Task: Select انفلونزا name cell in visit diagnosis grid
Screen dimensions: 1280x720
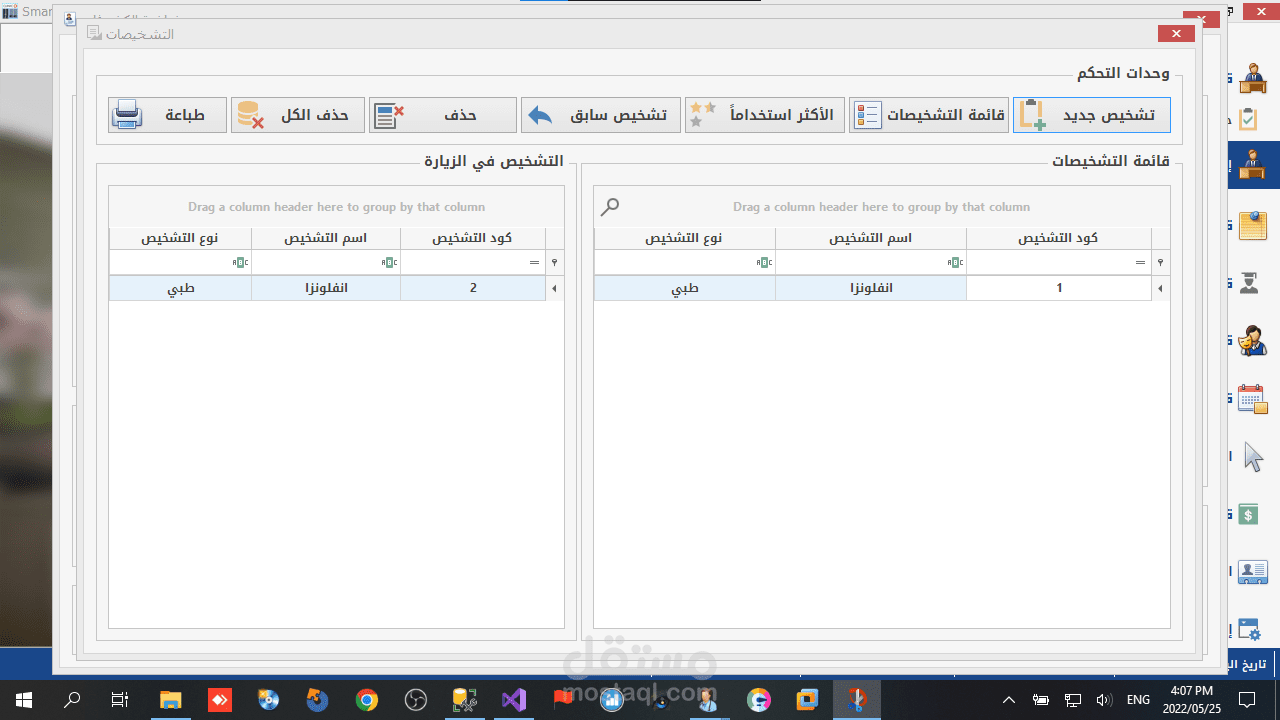Action: point(326,288)
